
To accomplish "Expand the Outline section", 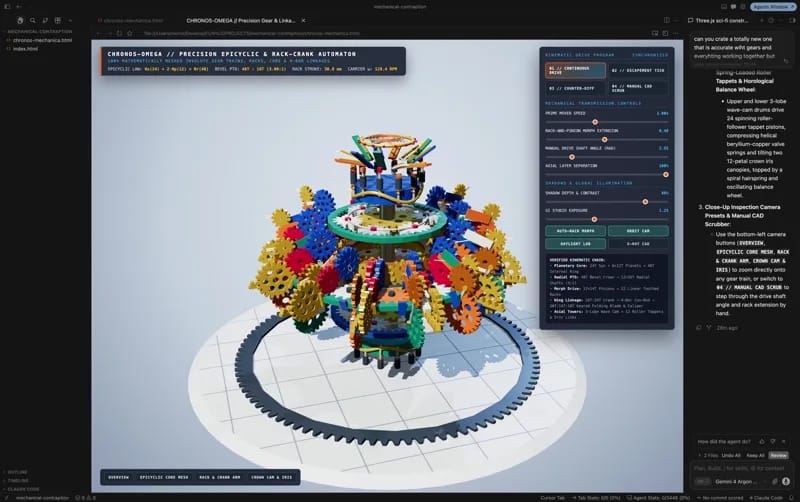I will [x=17, y=472].
